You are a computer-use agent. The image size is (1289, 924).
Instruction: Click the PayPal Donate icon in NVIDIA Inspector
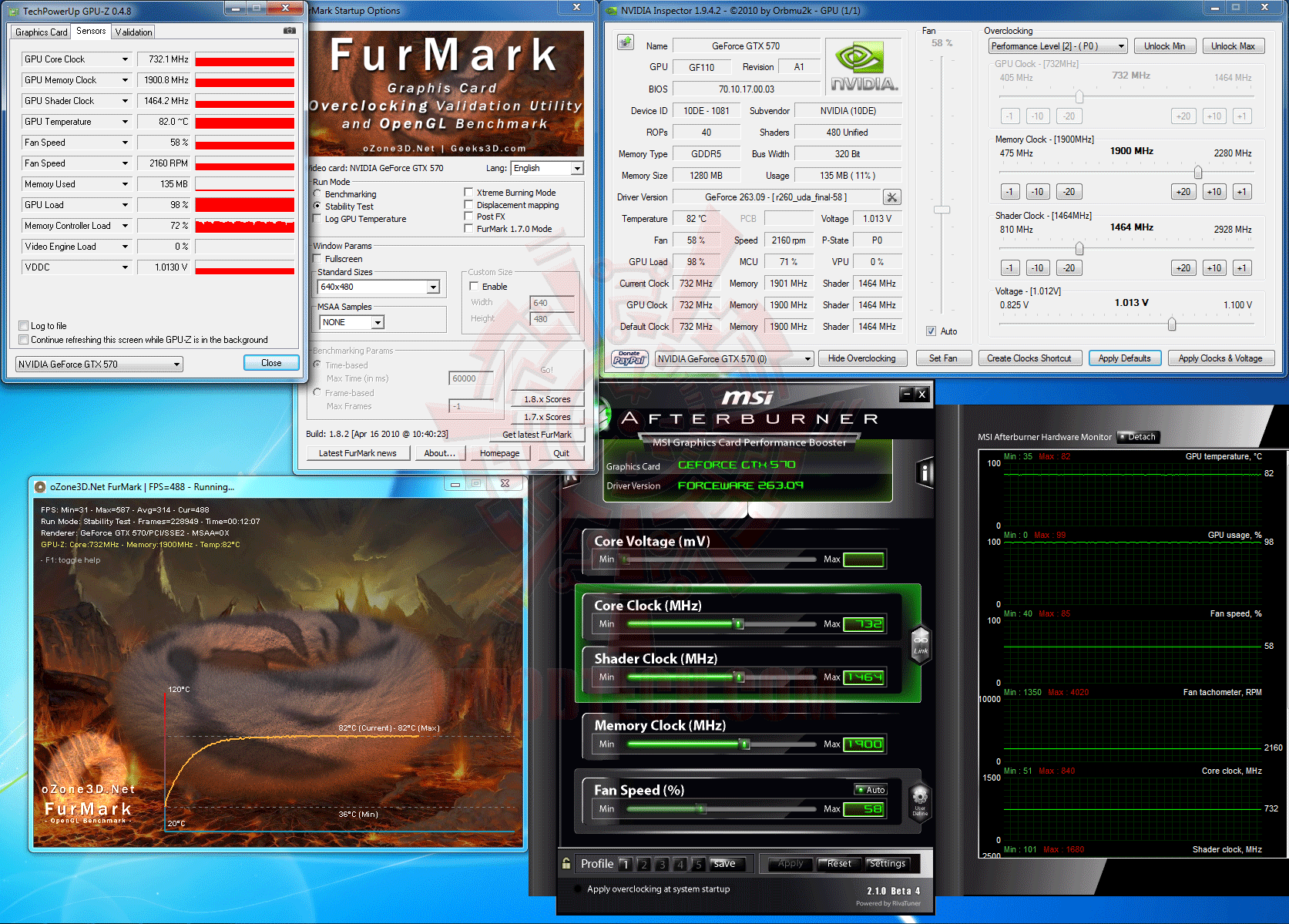(x=629, y=358)
